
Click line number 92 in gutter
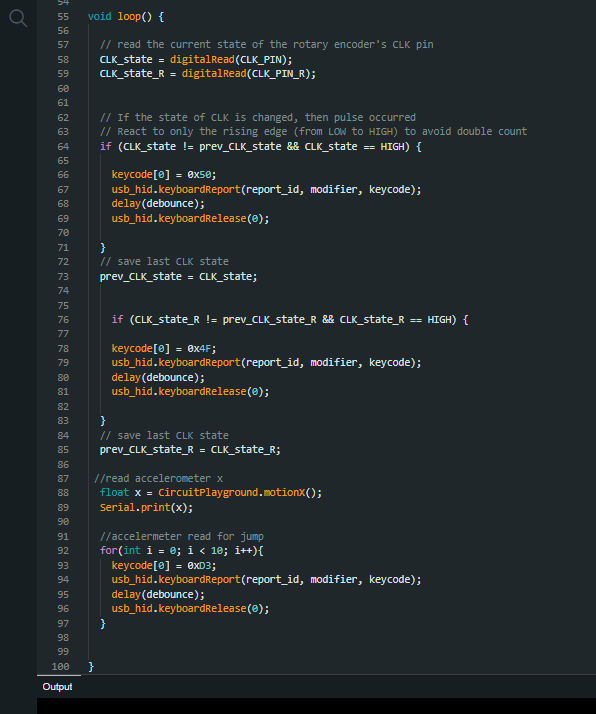63,551
